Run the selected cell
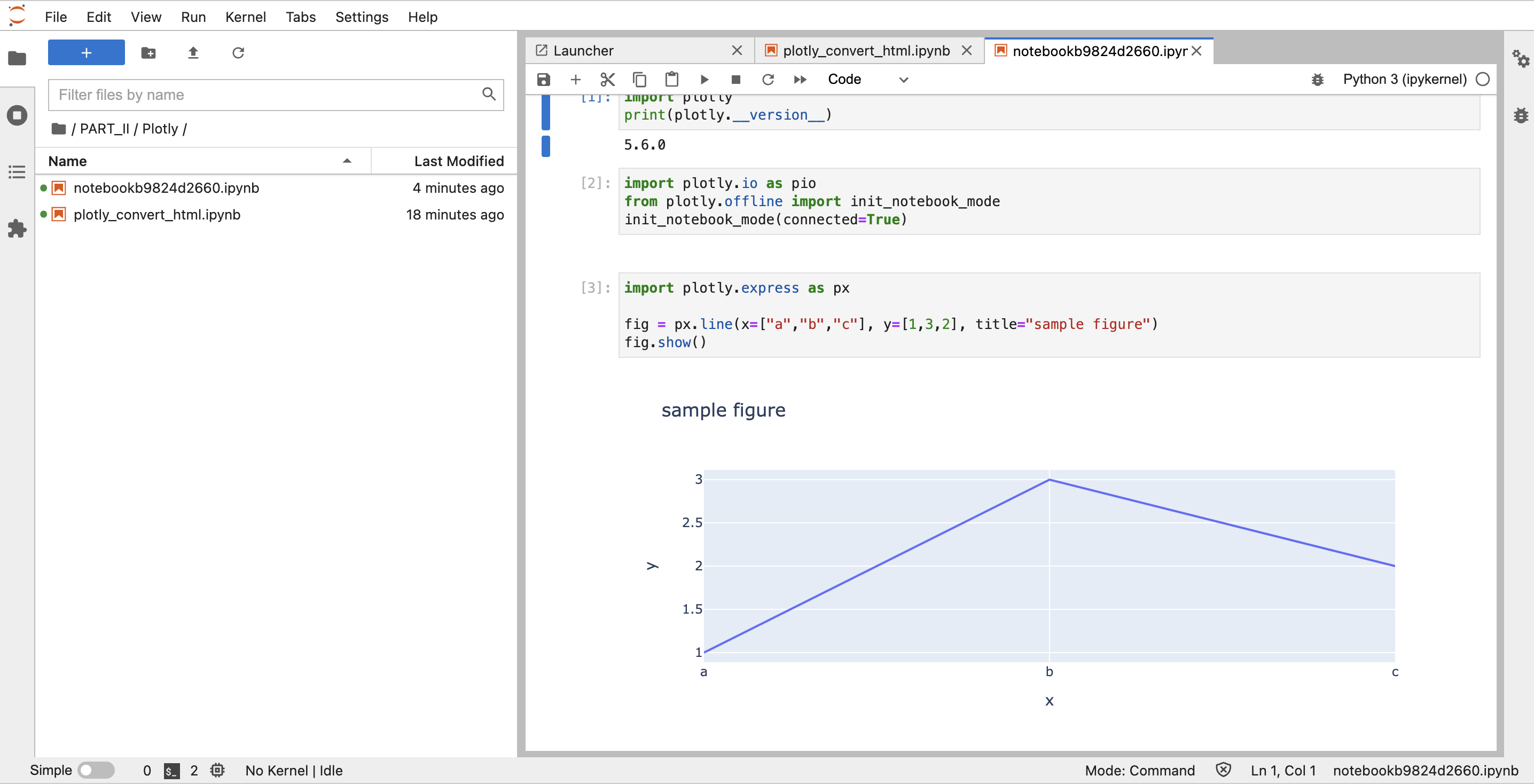 pyautogui.click(x=704, y=79)
